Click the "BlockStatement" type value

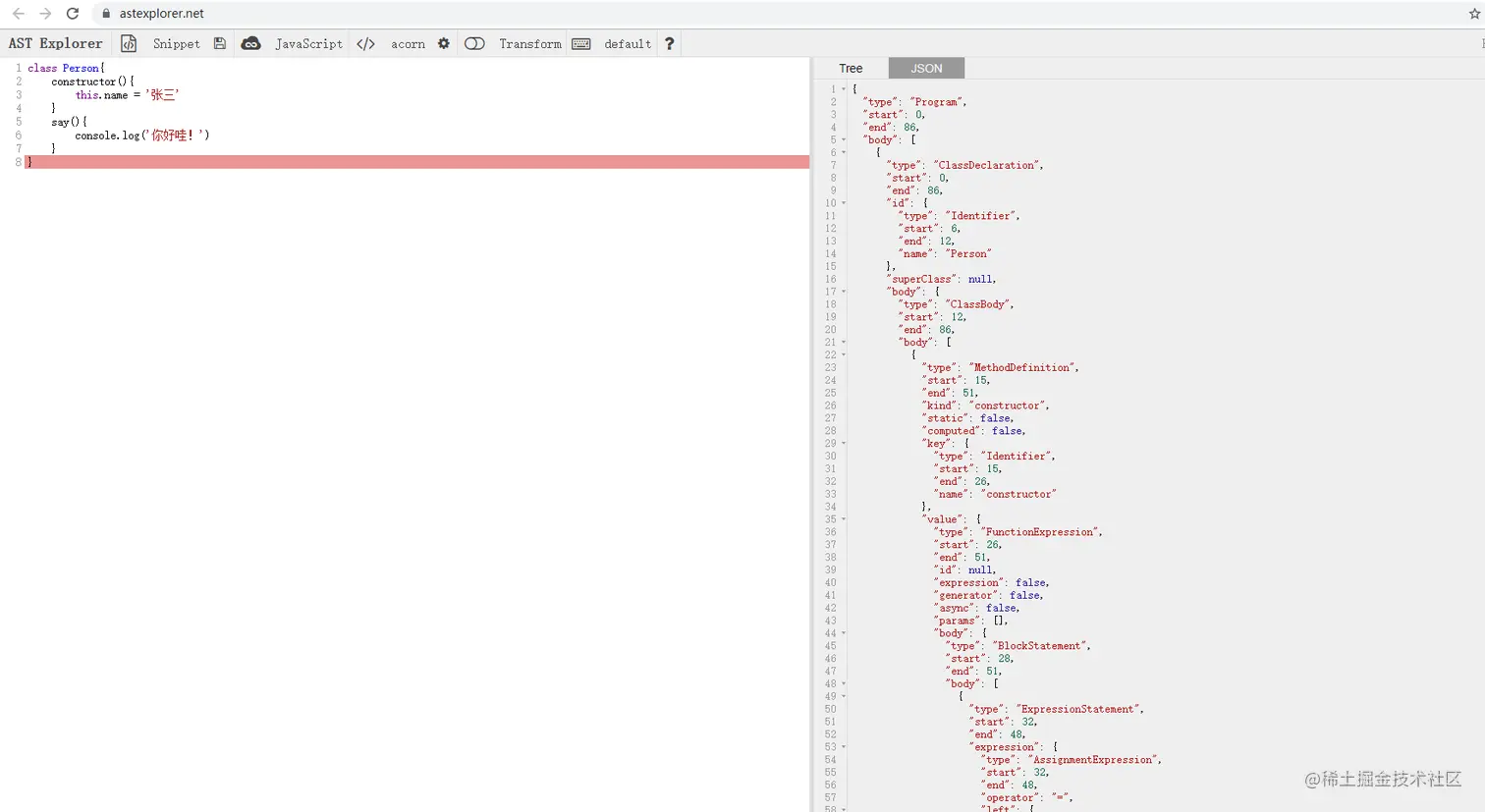point(1039,647)
